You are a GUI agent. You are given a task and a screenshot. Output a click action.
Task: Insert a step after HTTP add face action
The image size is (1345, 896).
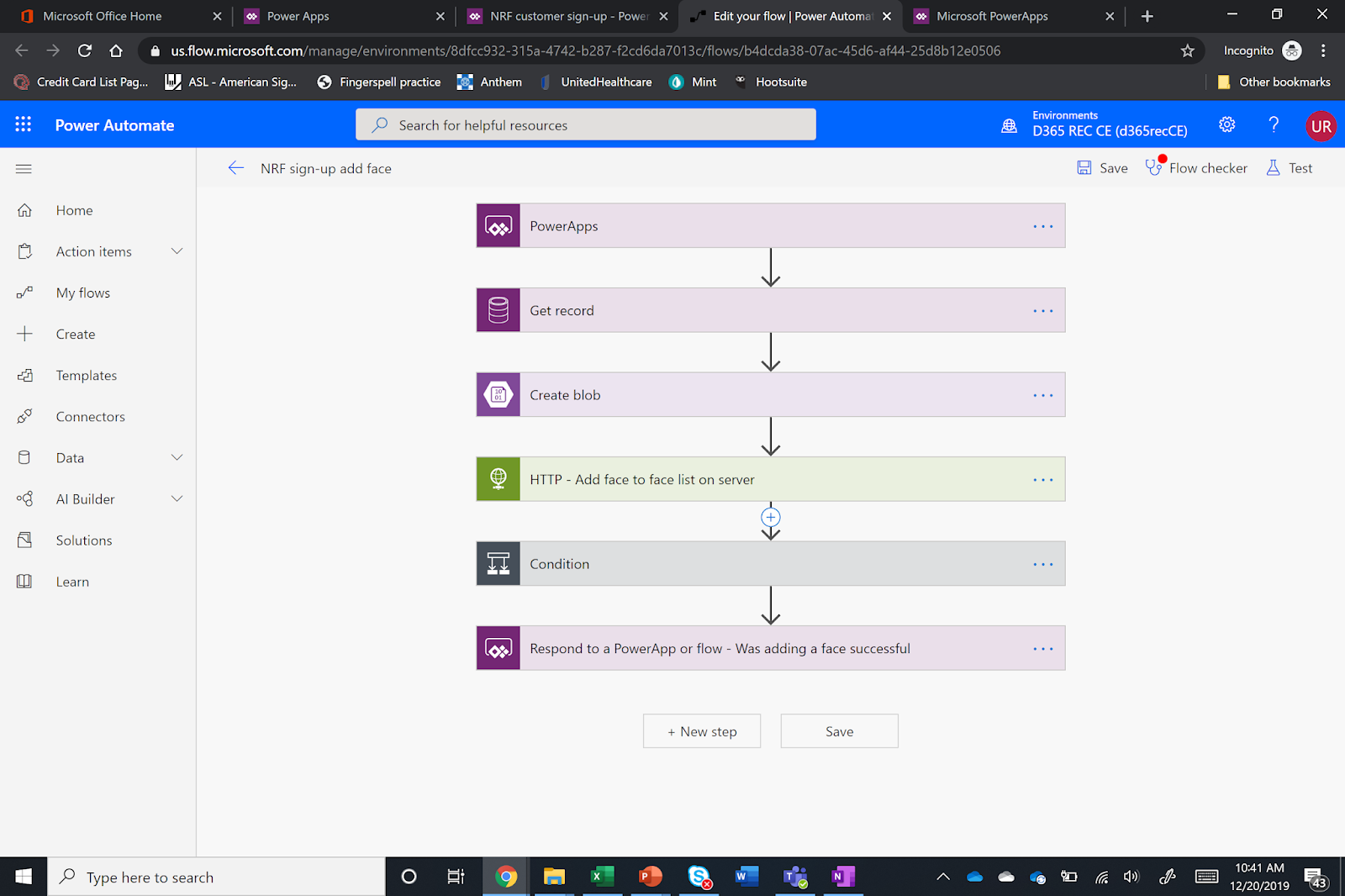coord(770,516)
